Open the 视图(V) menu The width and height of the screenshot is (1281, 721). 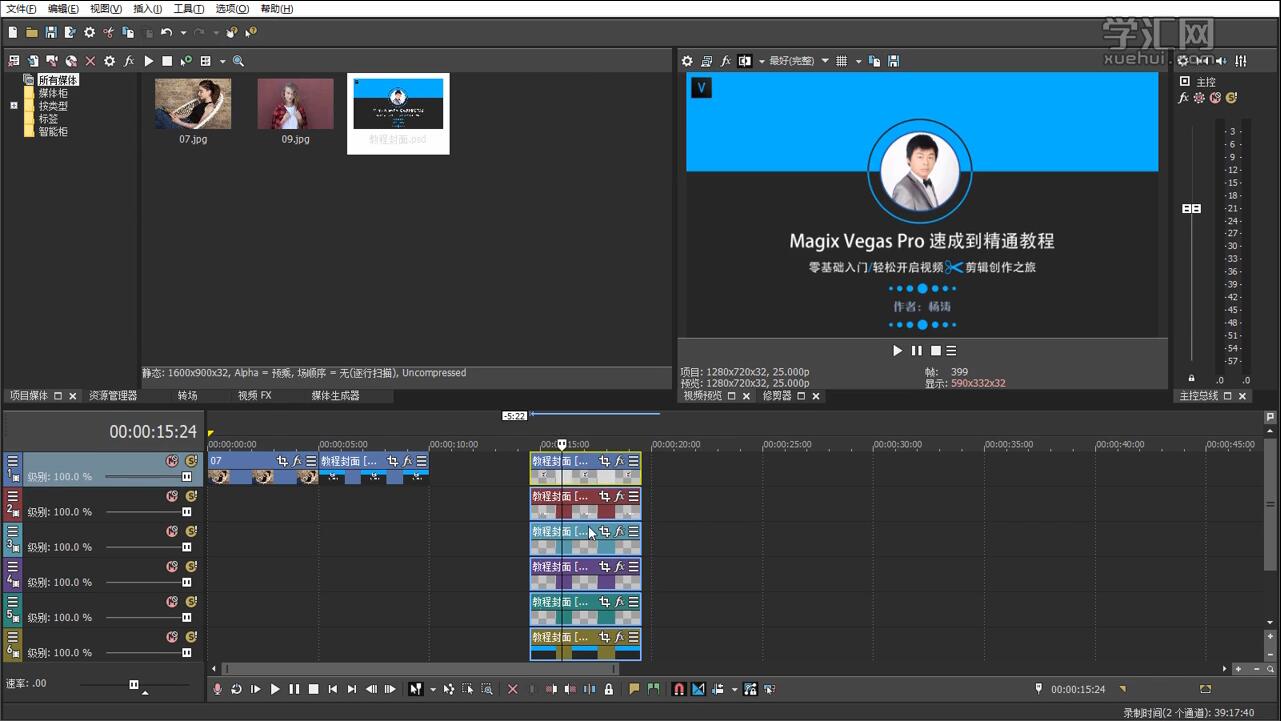(x=106, y=9)
